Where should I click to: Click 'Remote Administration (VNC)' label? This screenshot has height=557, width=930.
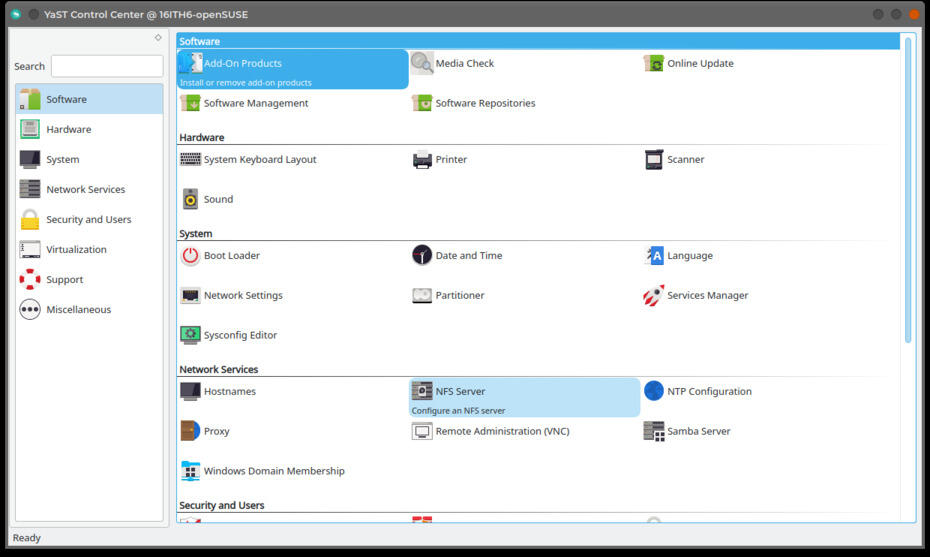coord(502,431)
